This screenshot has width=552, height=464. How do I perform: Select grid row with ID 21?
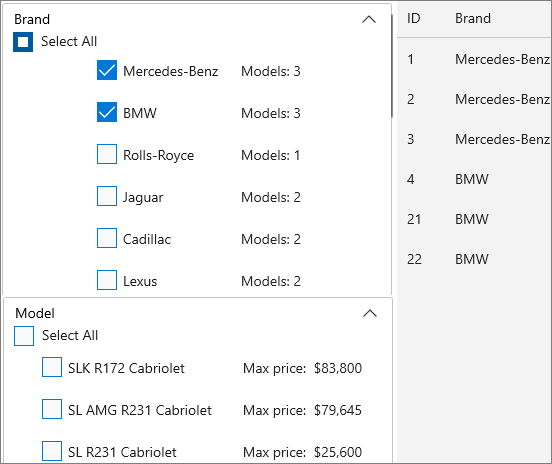(x=474, y=219)
